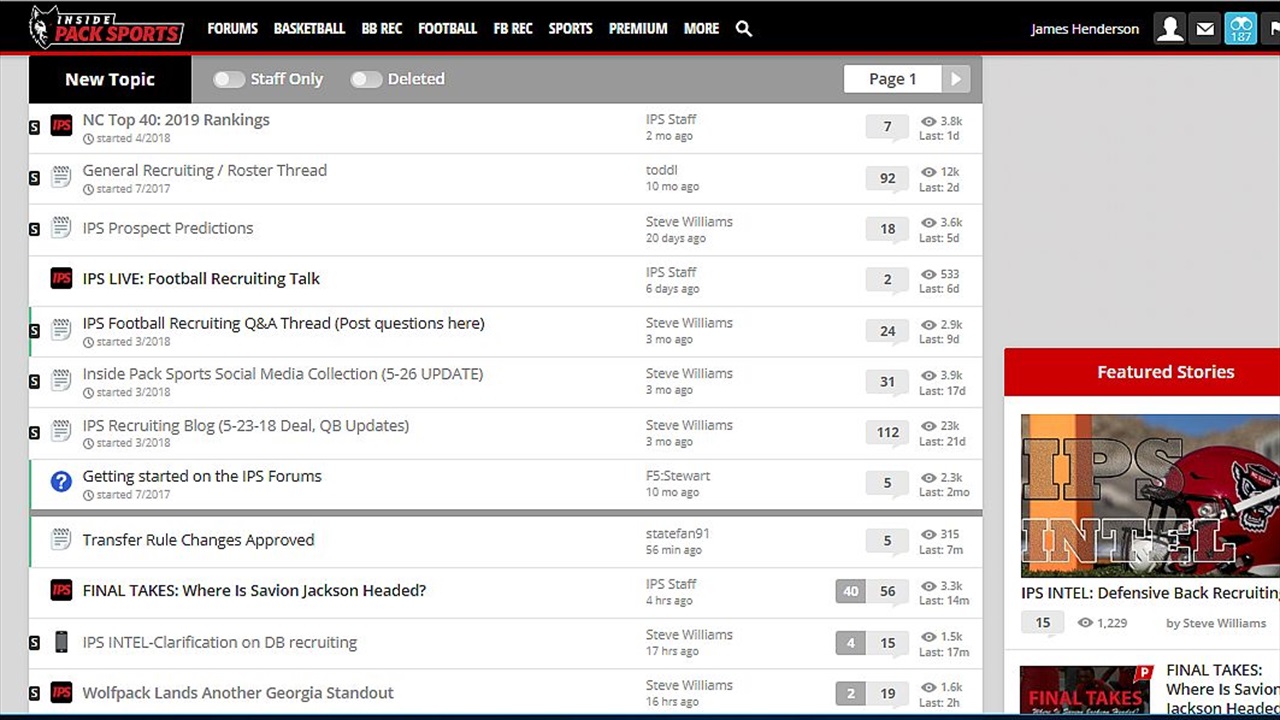Open the user profile icon
1280x720 pixels.
click(x=1169, y=28)
